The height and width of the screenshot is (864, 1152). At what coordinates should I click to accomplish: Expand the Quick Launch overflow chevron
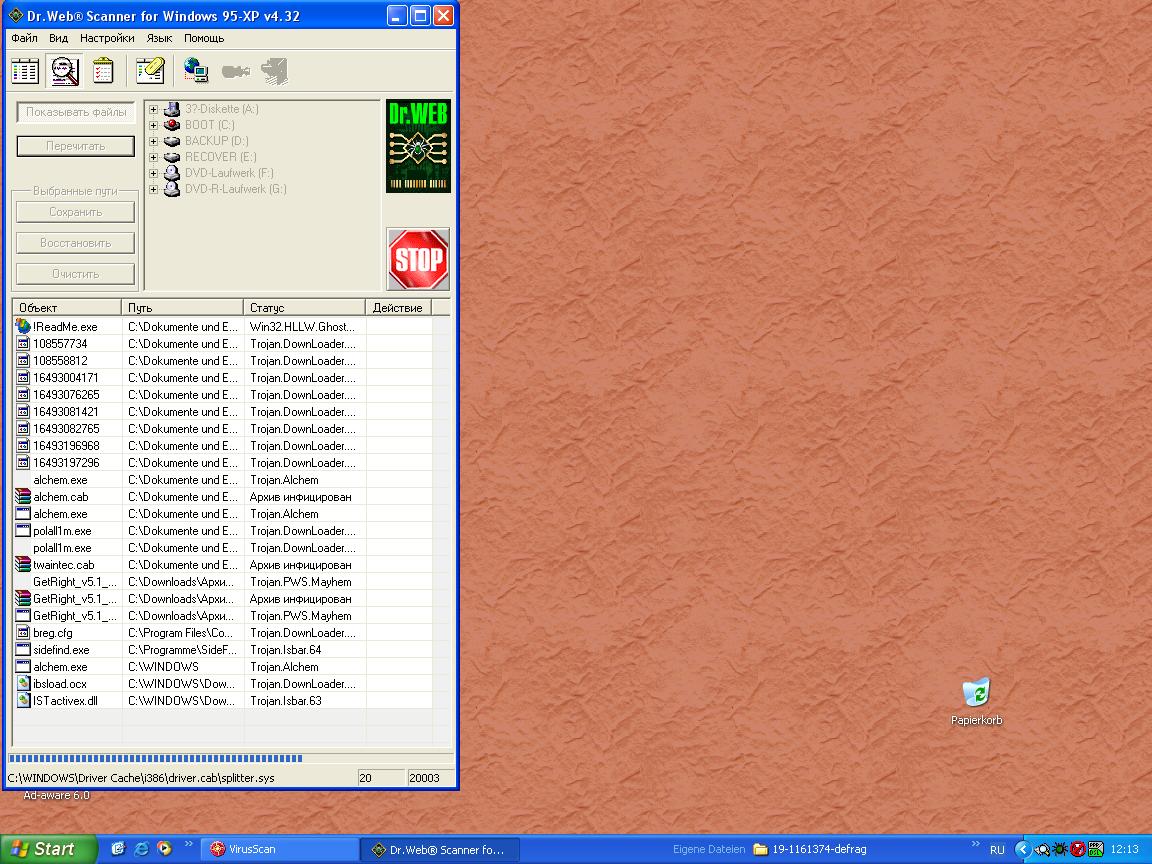(x=188, y=843)
